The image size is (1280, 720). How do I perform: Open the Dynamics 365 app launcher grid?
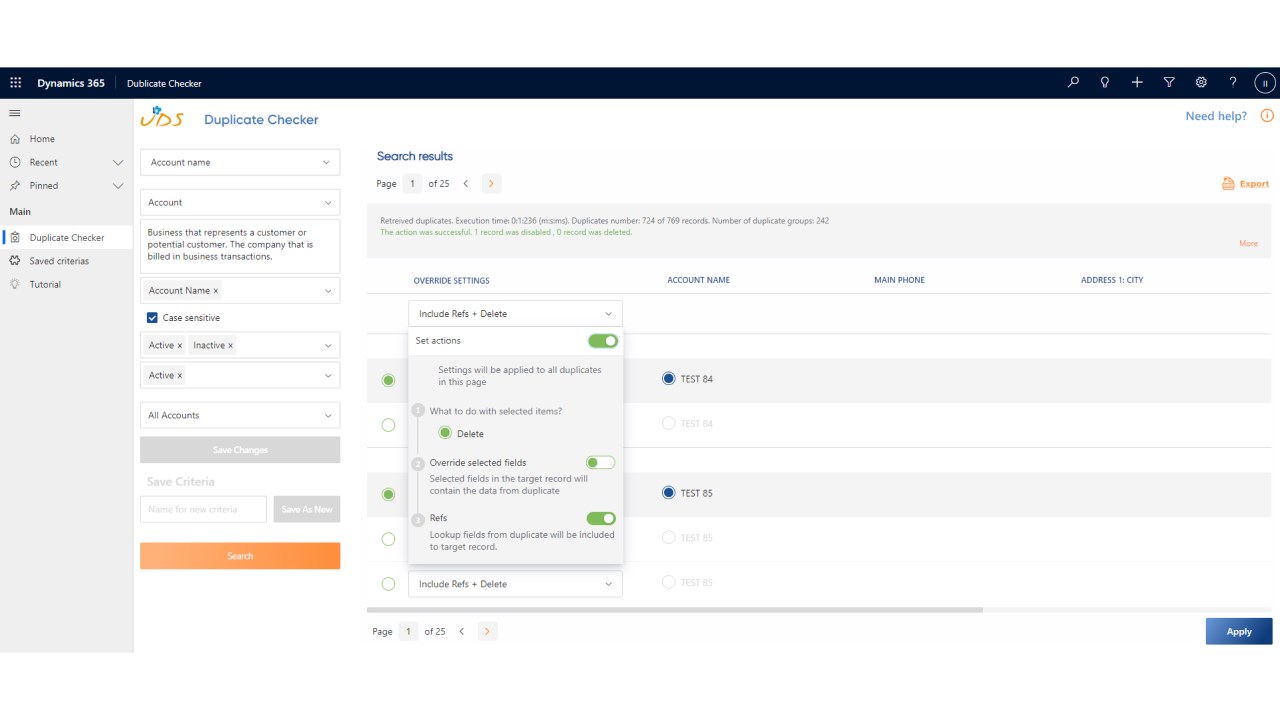pos(15,83)
